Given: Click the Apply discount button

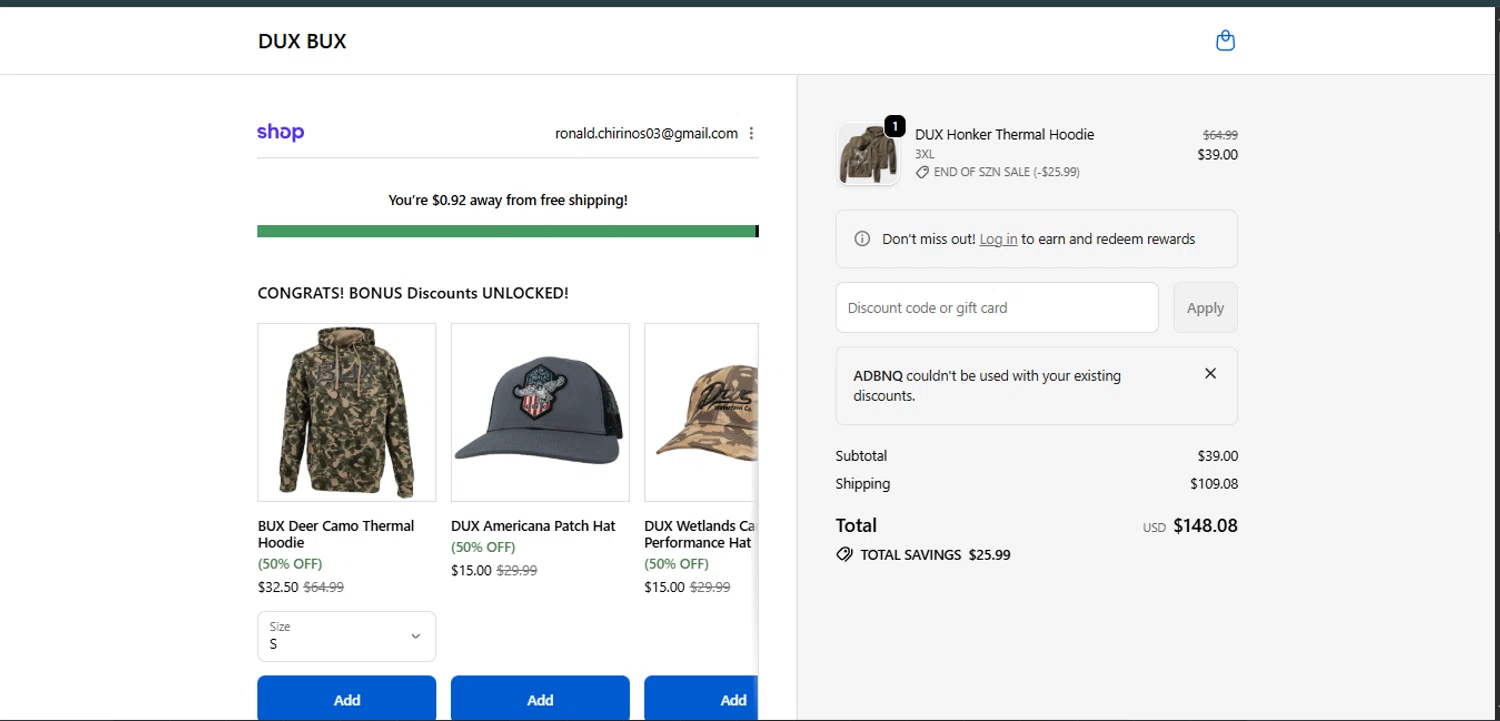Looking at the screenshot, I should [x=1205, y=307].
